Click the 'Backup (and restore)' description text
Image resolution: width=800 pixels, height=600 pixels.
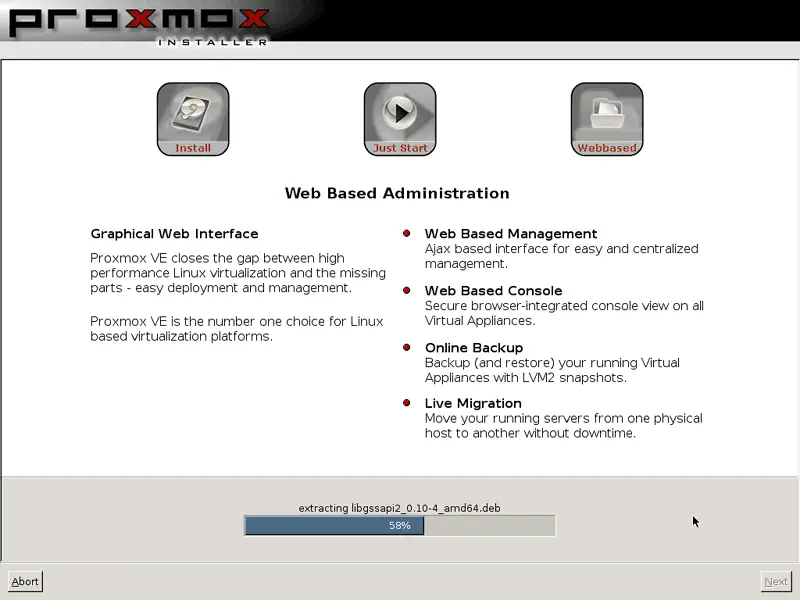coord(552,370)
